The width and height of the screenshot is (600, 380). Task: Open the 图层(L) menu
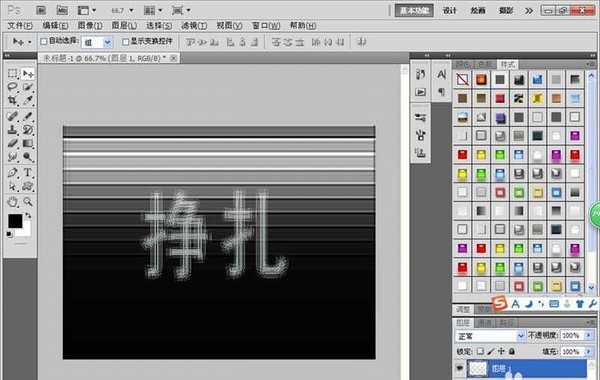click(x=124, y=26)
